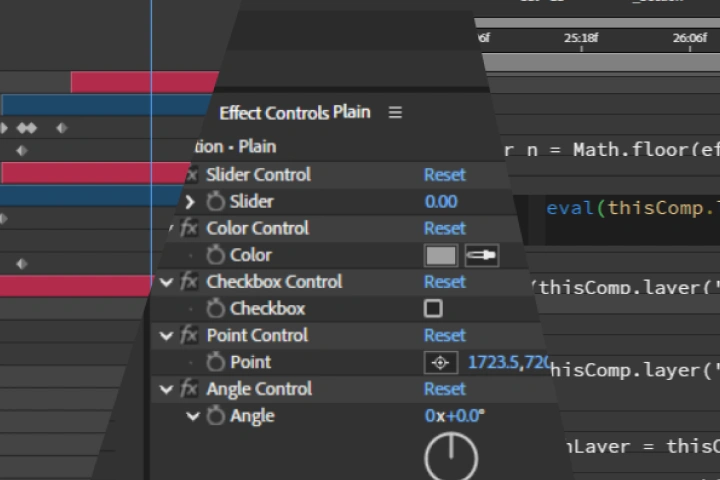This screenshot has width=720, height=480.
Task: Toggle the Point Control fx switch
Action: tap(189, 335)
